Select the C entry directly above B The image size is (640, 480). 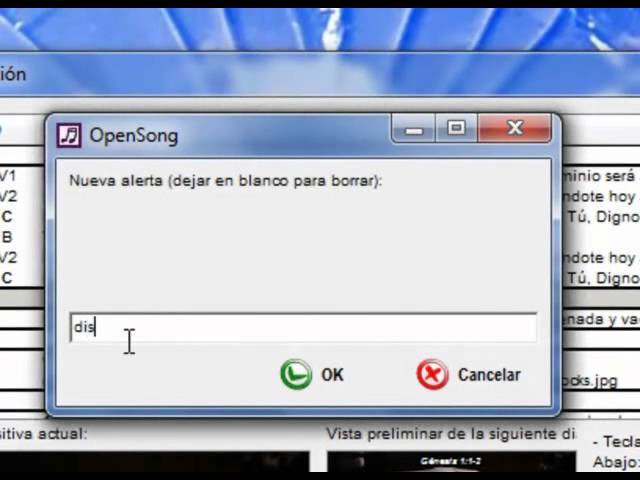coord(7,217)
